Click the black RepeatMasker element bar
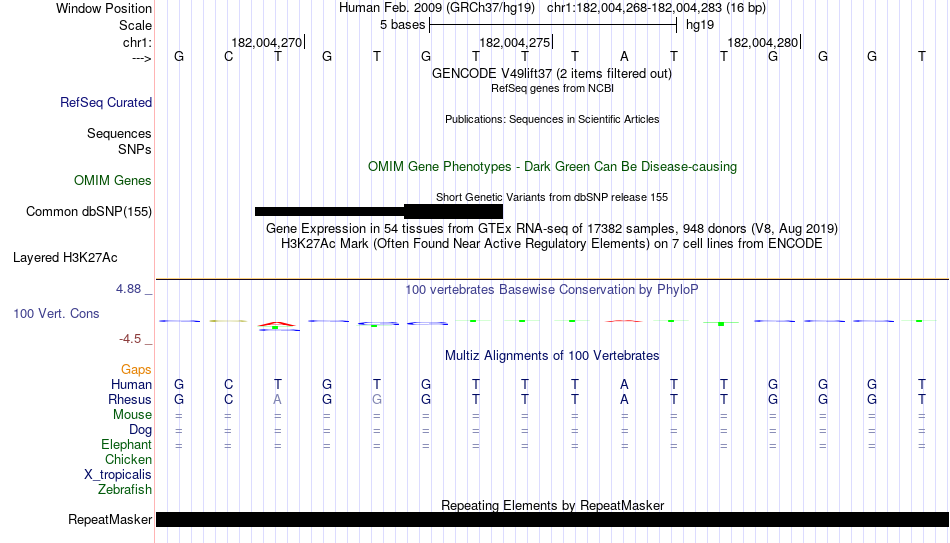 coord(552,519)
